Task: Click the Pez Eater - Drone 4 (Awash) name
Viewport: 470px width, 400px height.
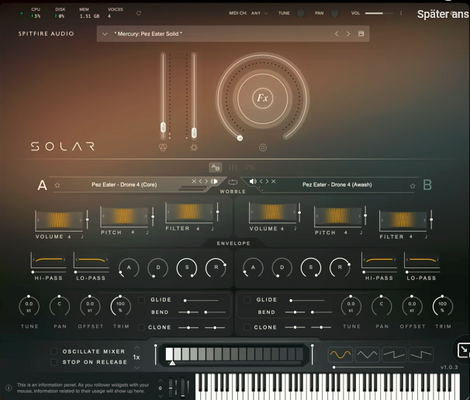Action: [337, 185]
